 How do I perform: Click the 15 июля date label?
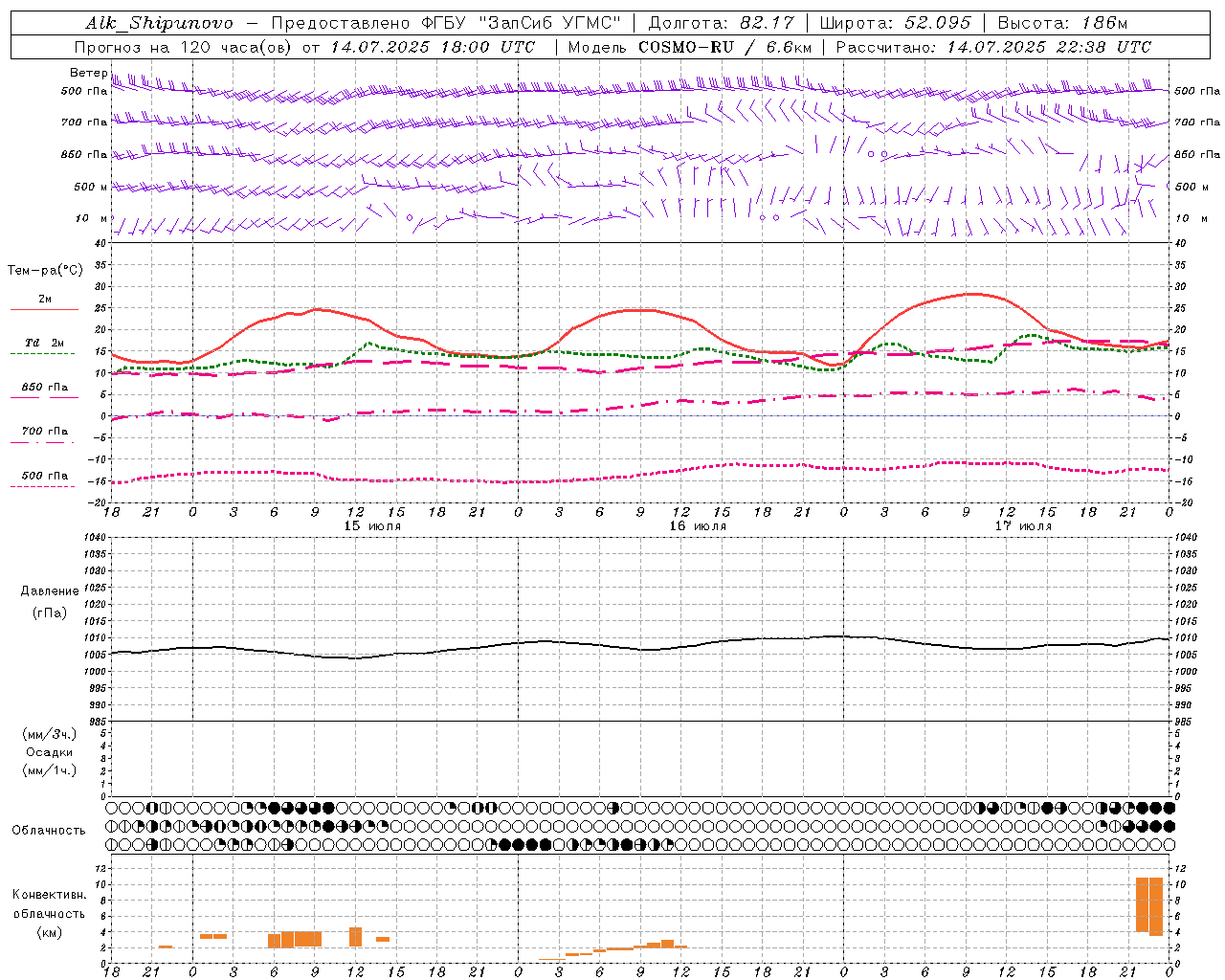372,526
